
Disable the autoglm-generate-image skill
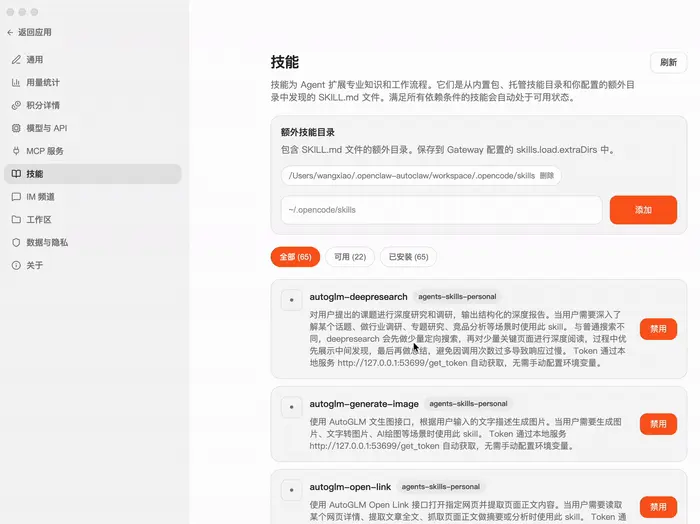point(658,424)
